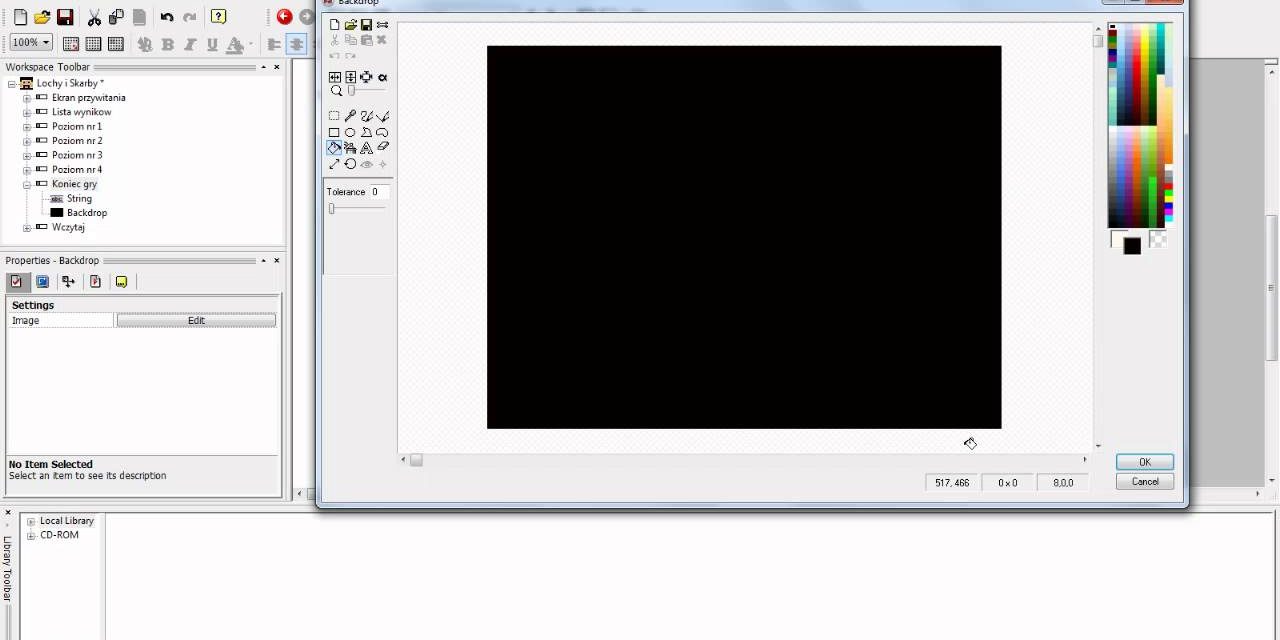Image resolution: width=1280 pixels, height=640 pixels.
Task: Select the String object in workspace tree
Action: pos(79,199)
